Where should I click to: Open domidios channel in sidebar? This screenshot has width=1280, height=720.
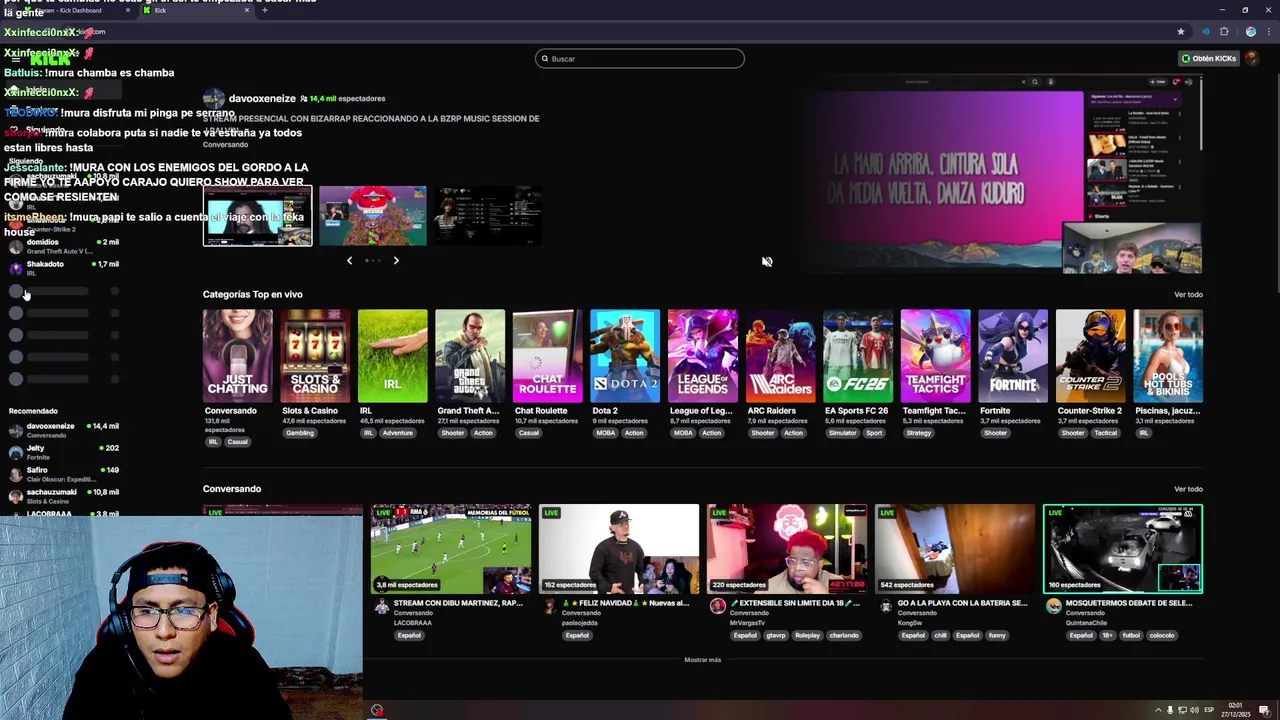click(62, 246)
